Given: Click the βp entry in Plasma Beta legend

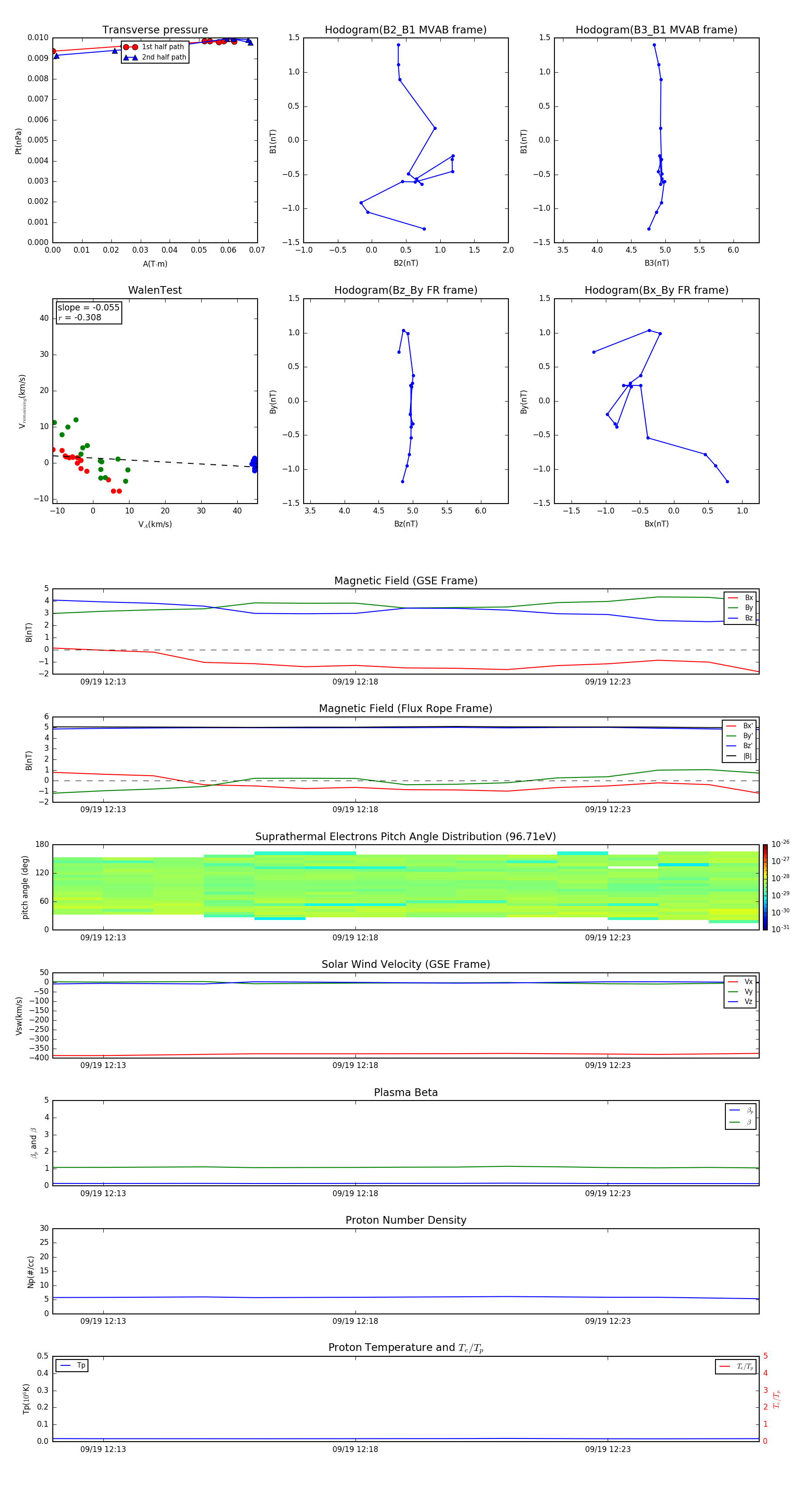Looking at the screenshot, I should click(741, 1110).
